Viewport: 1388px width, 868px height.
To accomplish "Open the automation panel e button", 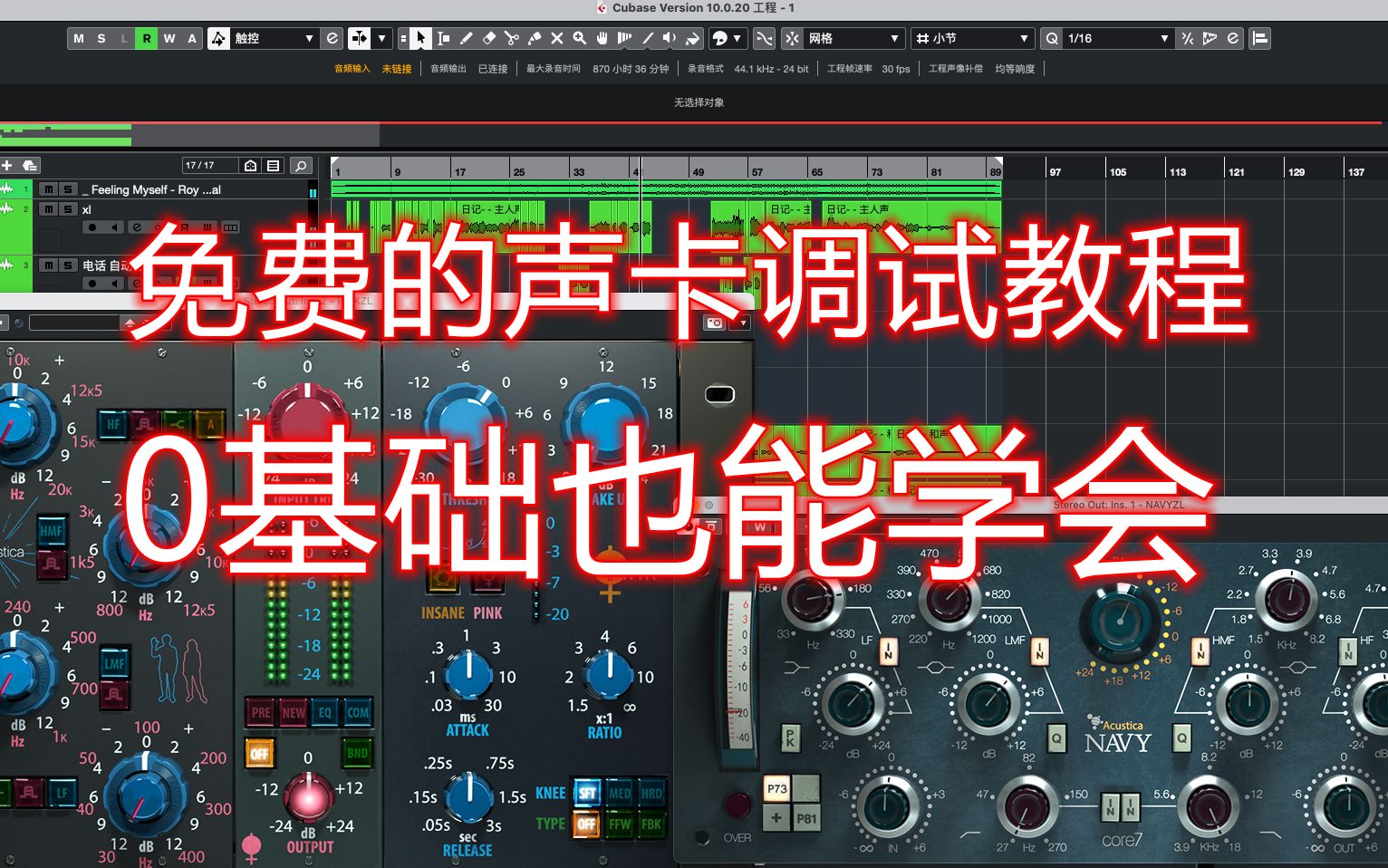I will coord(333,38).
